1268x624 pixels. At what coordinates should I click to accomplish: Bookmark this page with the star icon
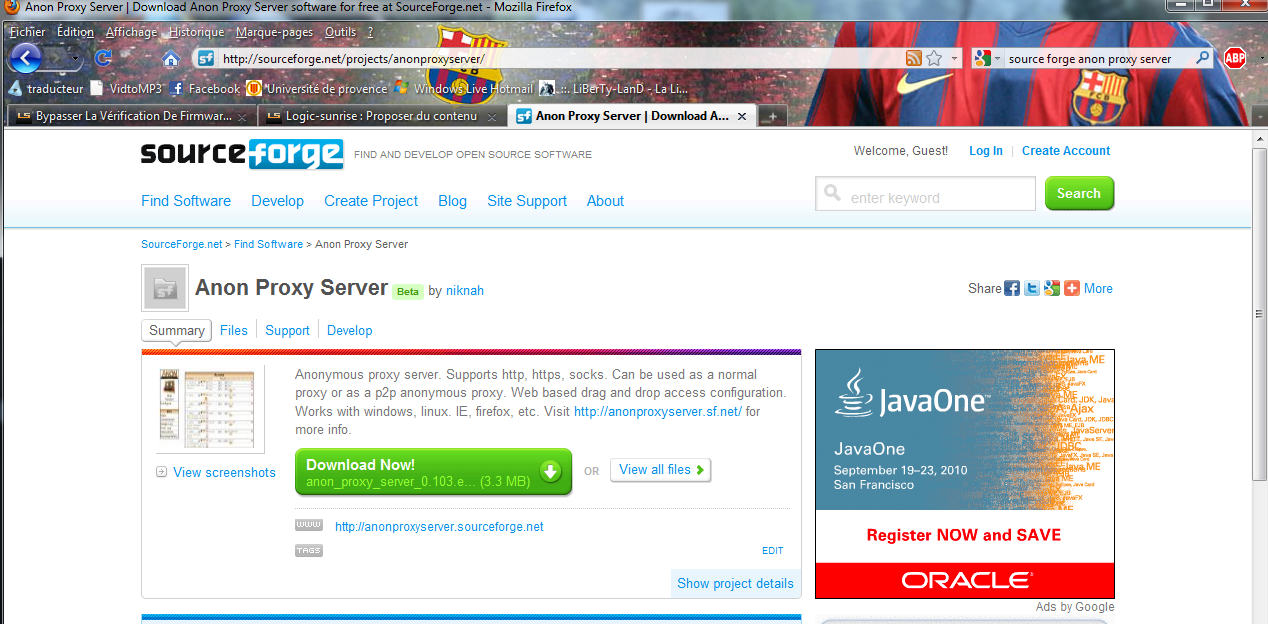[934, 58]
